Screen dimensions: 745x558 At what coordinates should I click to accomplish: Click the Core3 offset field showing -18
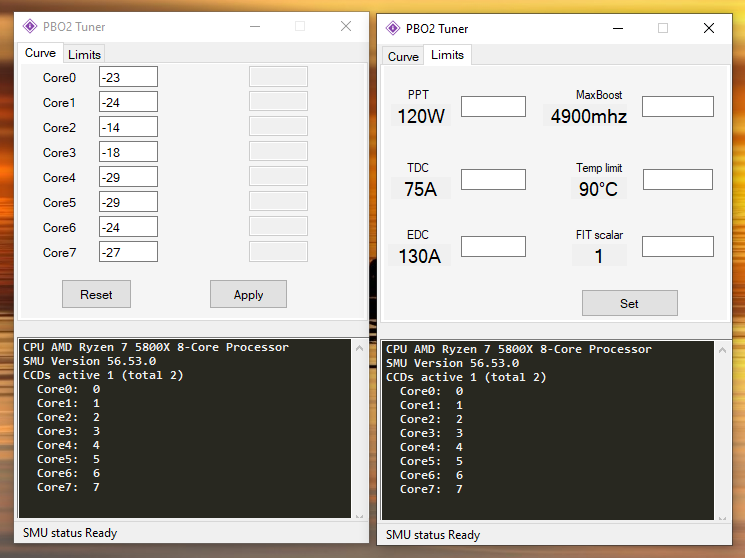[x=128, y=152]
